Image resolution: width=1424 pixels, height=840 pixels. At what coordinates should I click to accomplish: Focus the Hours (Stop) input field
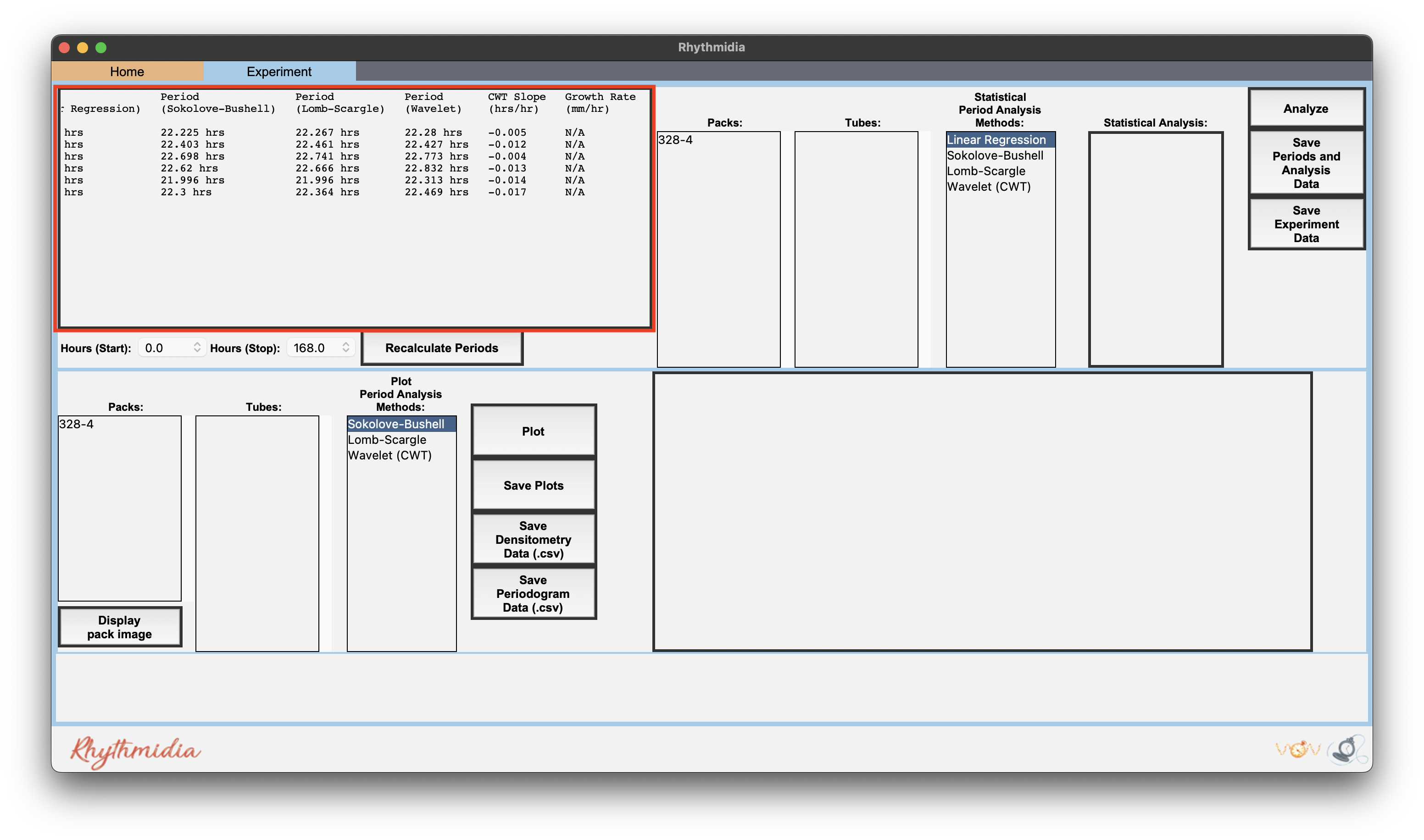314,348
